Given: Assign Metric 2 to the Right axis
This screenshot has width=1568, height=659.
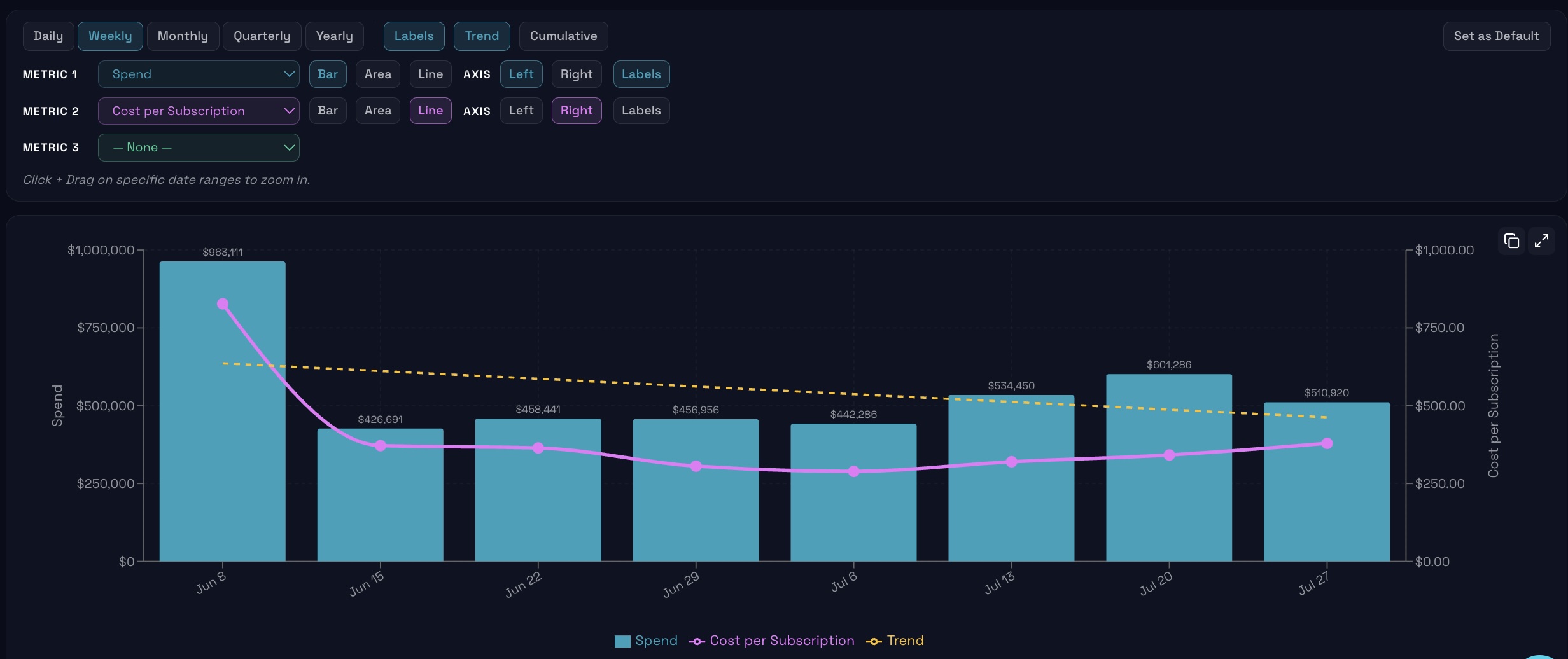Looking at the screenshot, I should (x=577, y=111).
